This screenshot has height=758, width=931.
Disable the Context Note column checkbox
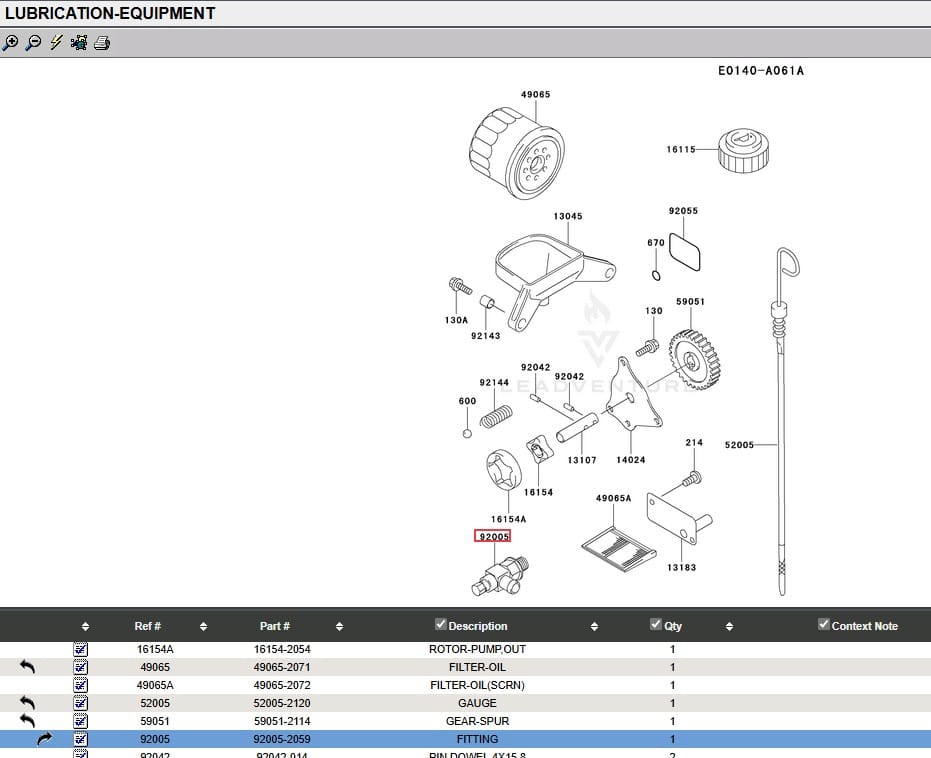click(x=824, y=625)
